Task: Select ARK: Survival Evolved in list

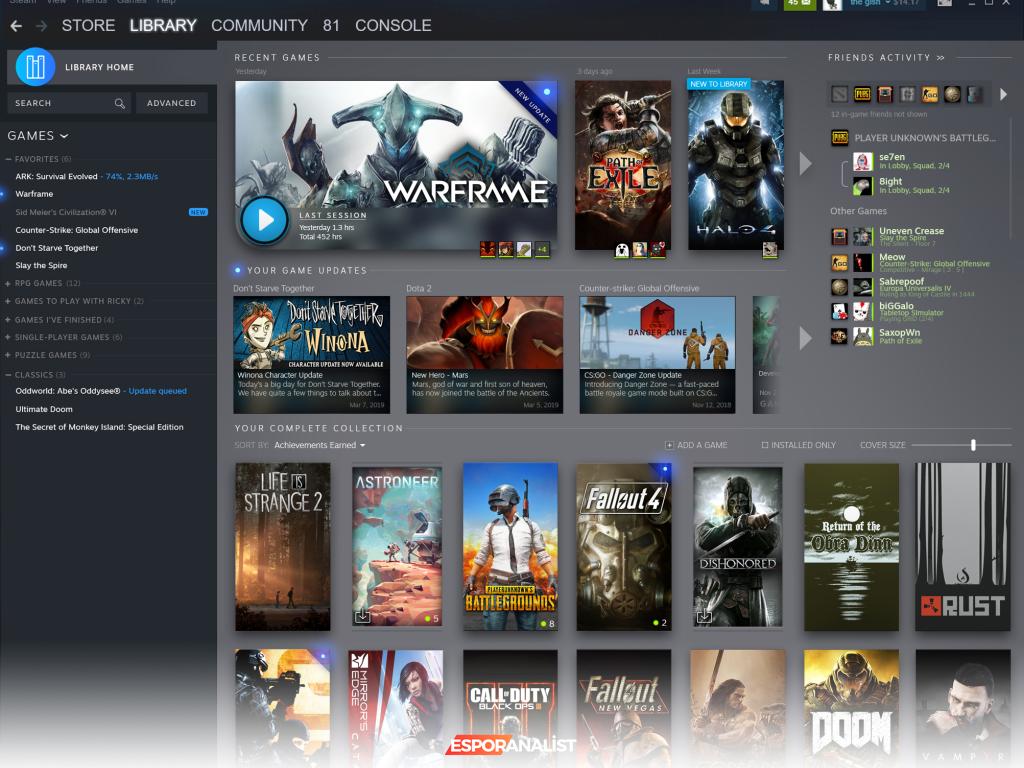Action: tap(56, 176)
